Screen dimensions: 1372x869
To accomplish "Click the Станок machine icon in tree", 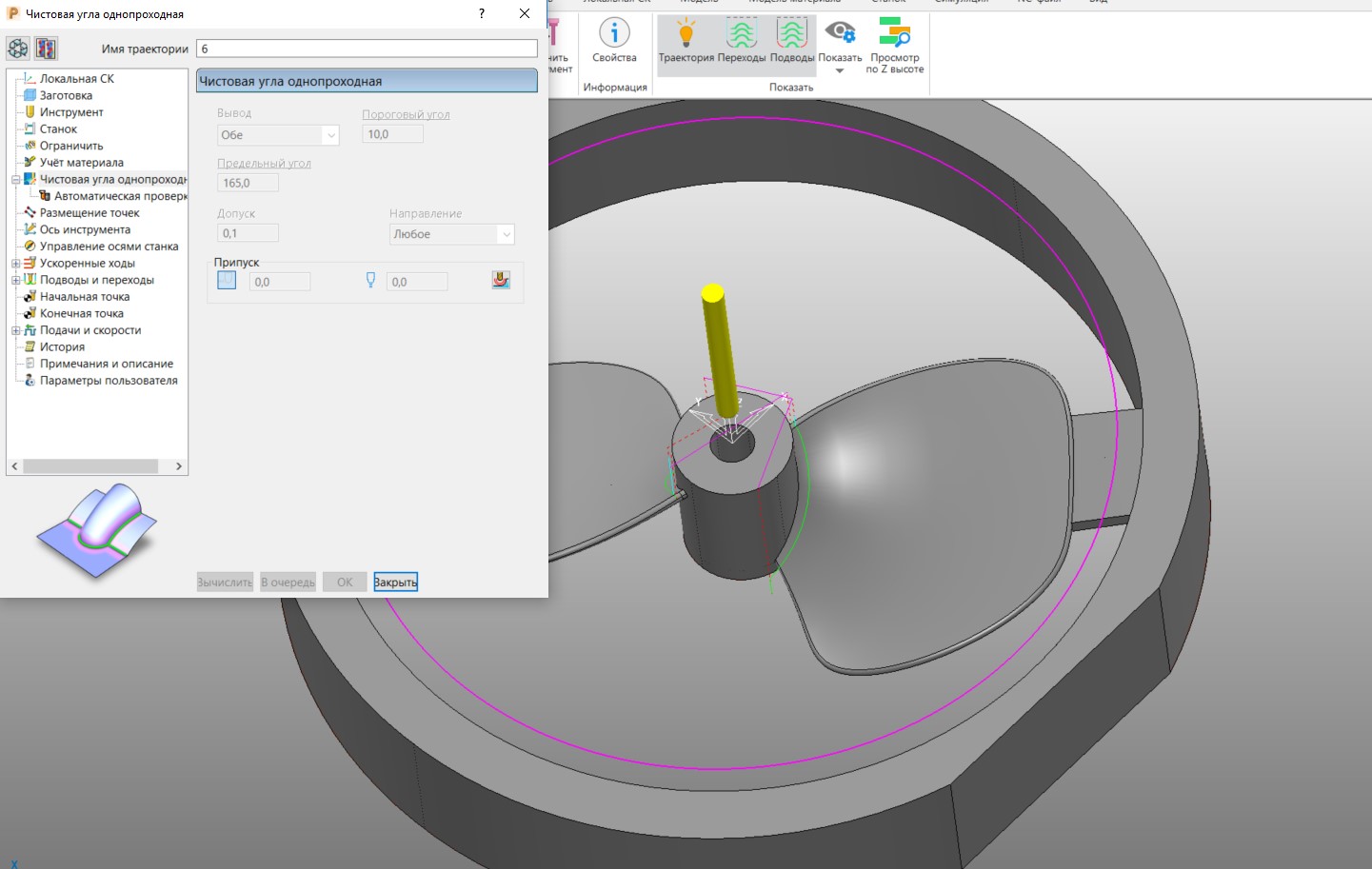I will (30, 128).
